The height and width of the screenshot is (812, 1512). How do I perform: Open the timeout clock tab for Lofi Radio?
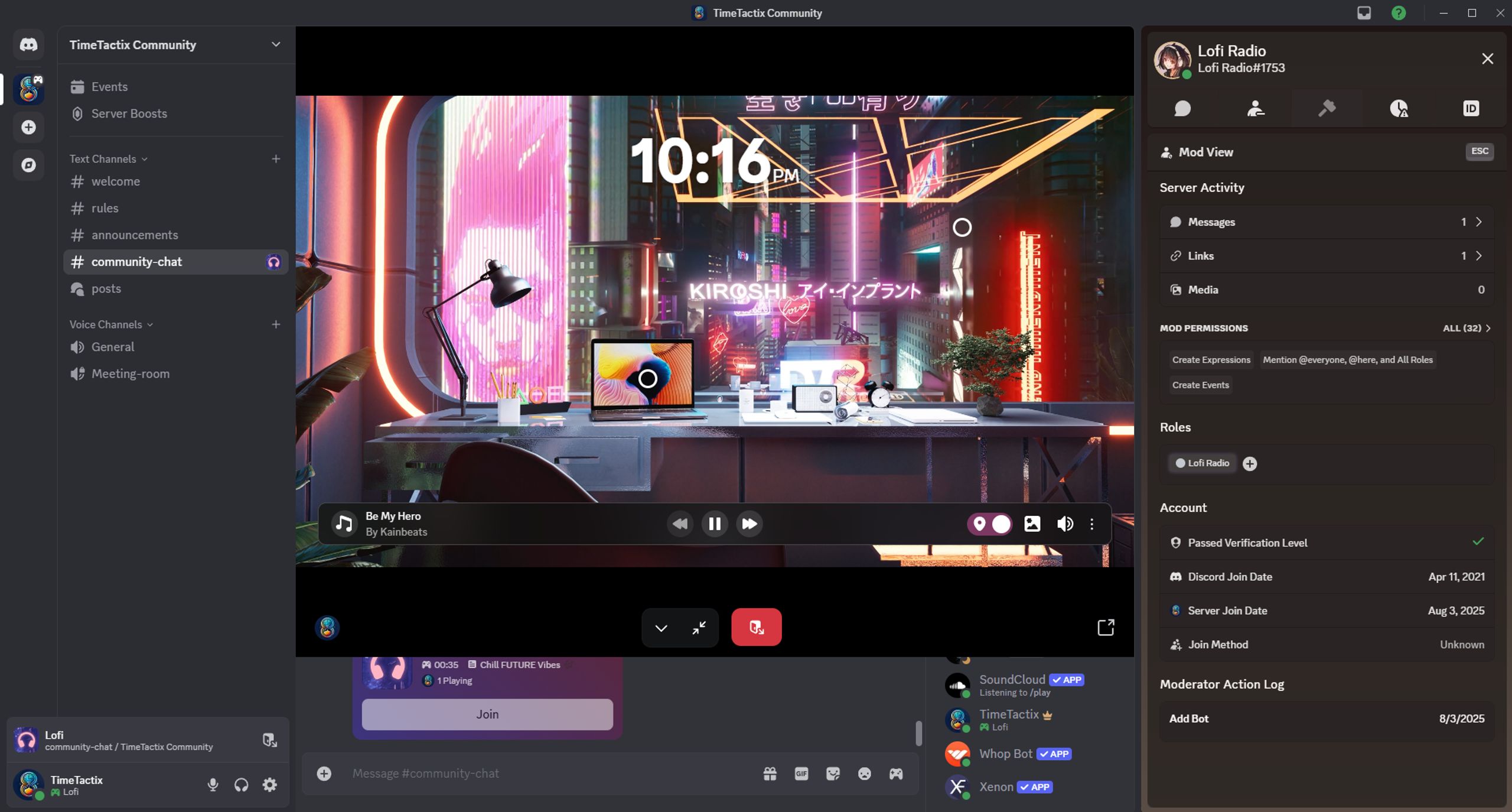(1399, 108)
